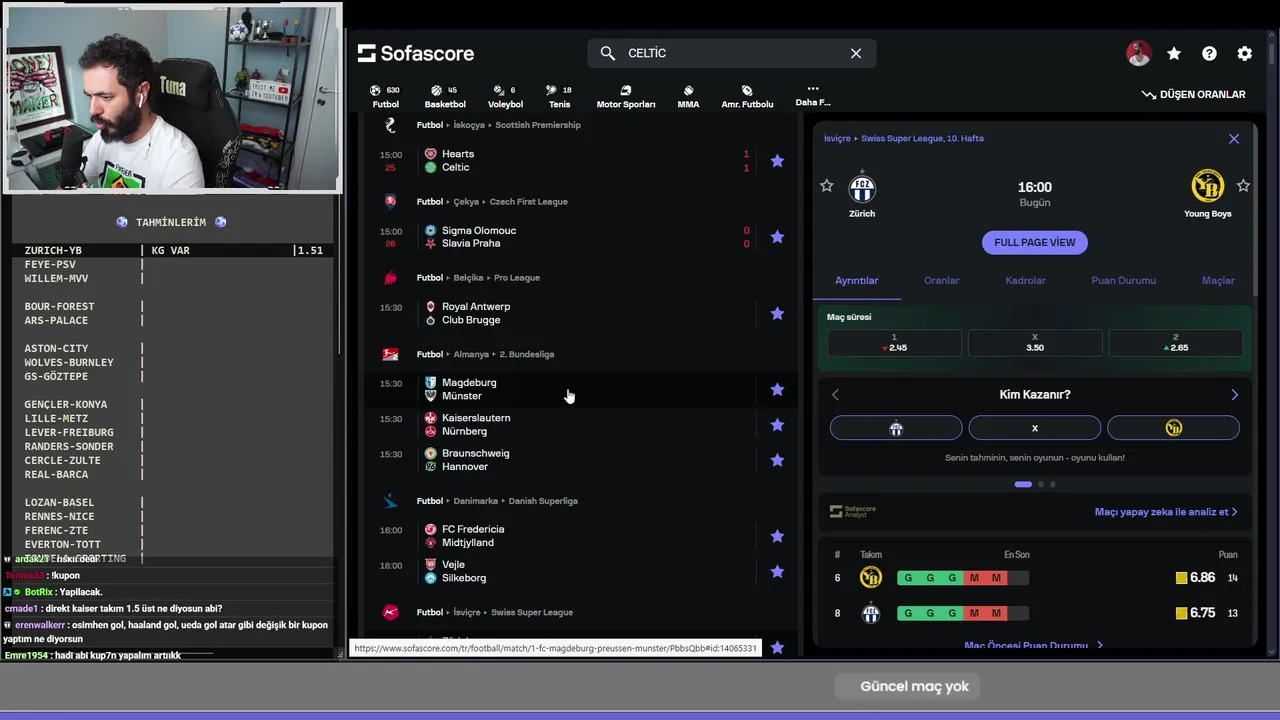The image size is (1280, 720).
Task: Toggle favorite star for Kaiserslautern vs Nürnberg
Action: point(777,425)
